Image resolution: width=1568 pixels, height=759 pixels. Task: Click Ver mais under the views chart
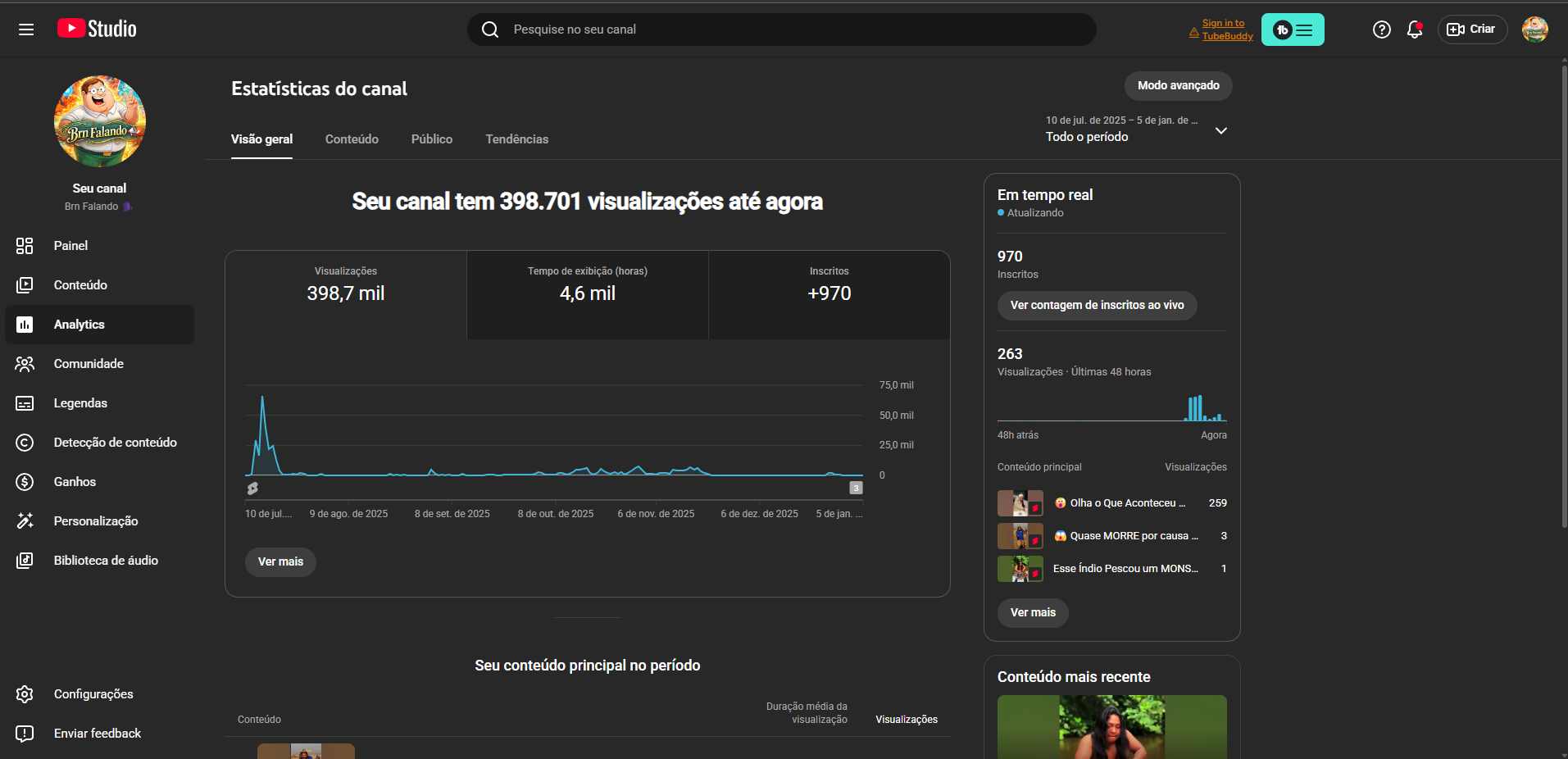click(280, 562)
